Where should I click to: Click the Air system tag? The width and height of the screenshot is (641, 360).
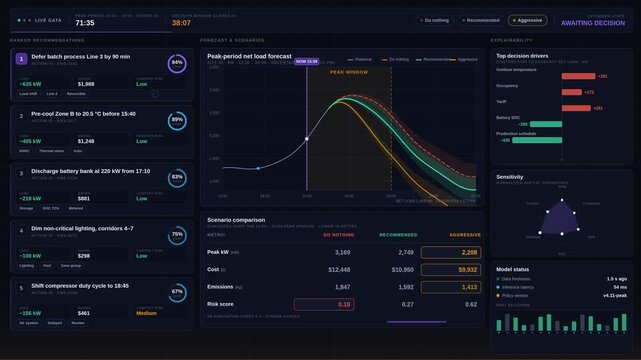click(29, 323)
